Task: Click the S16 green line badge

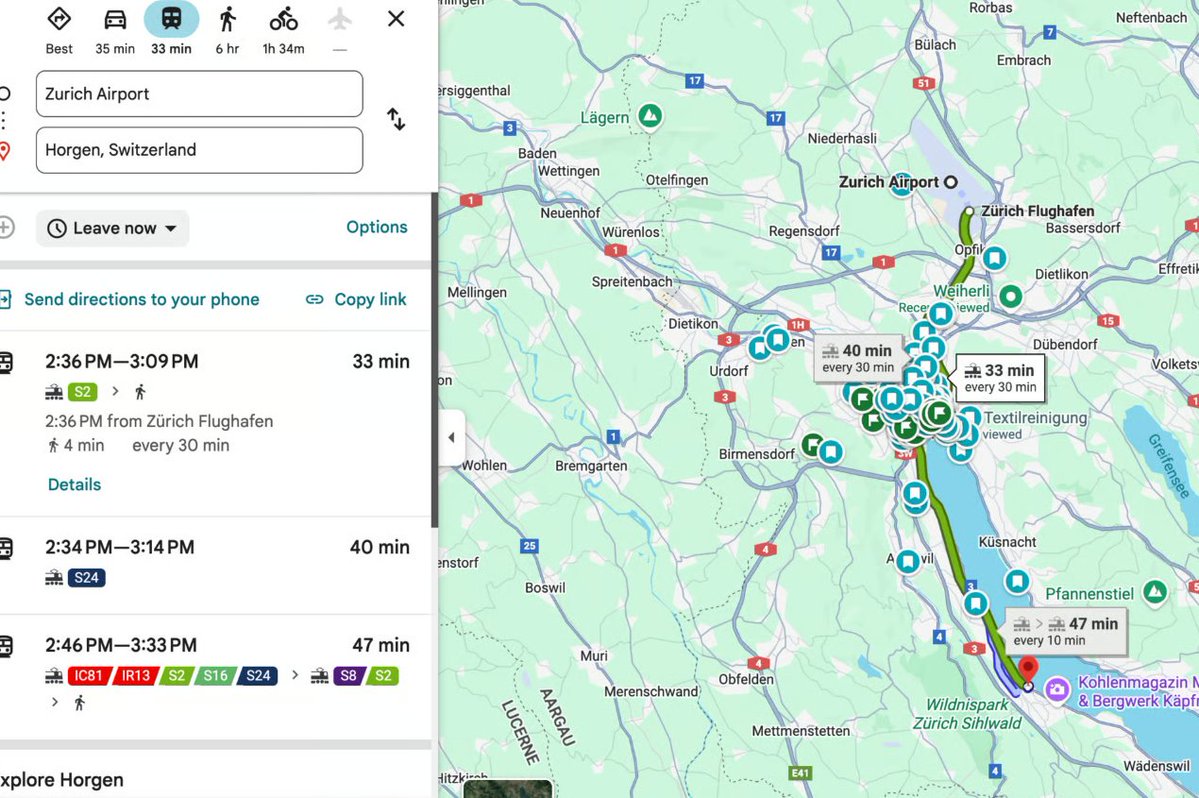Action: point(215,676)
